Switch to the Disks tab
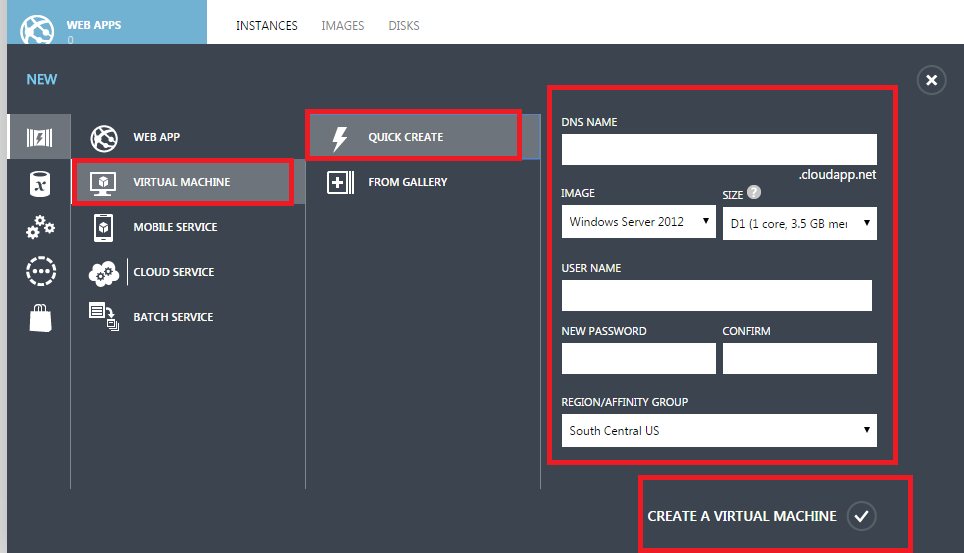 [404, 26]
